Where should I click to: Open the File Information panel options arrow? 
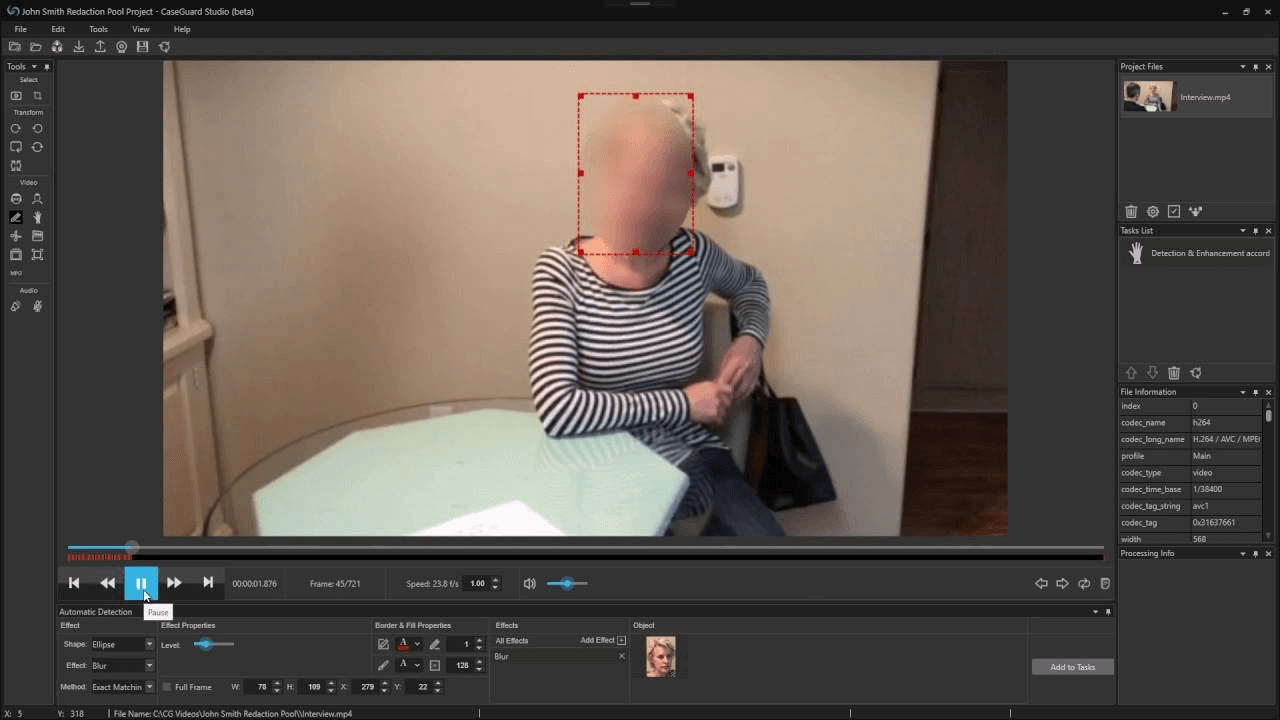tap(1243, 392)
